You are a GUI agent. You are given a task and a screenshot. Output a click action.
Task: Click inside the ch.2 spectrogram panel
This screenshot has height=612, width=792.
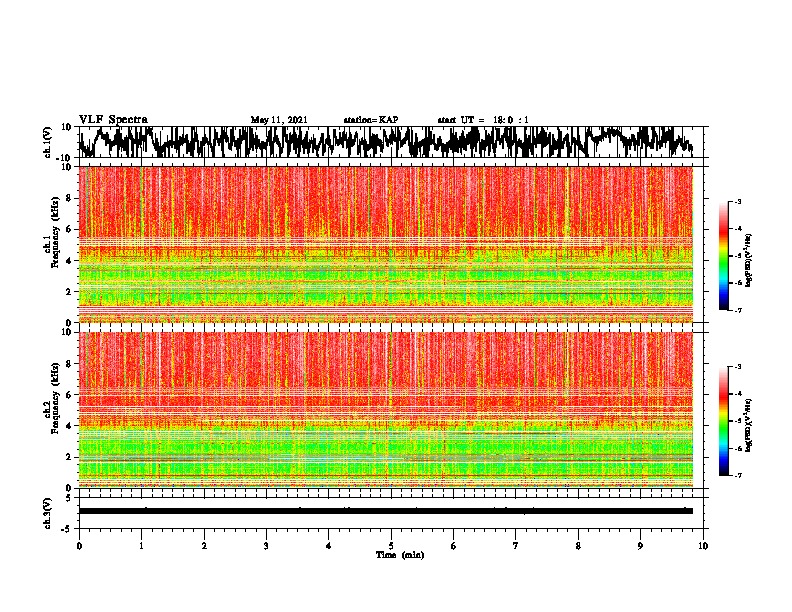tap(386, 410)
